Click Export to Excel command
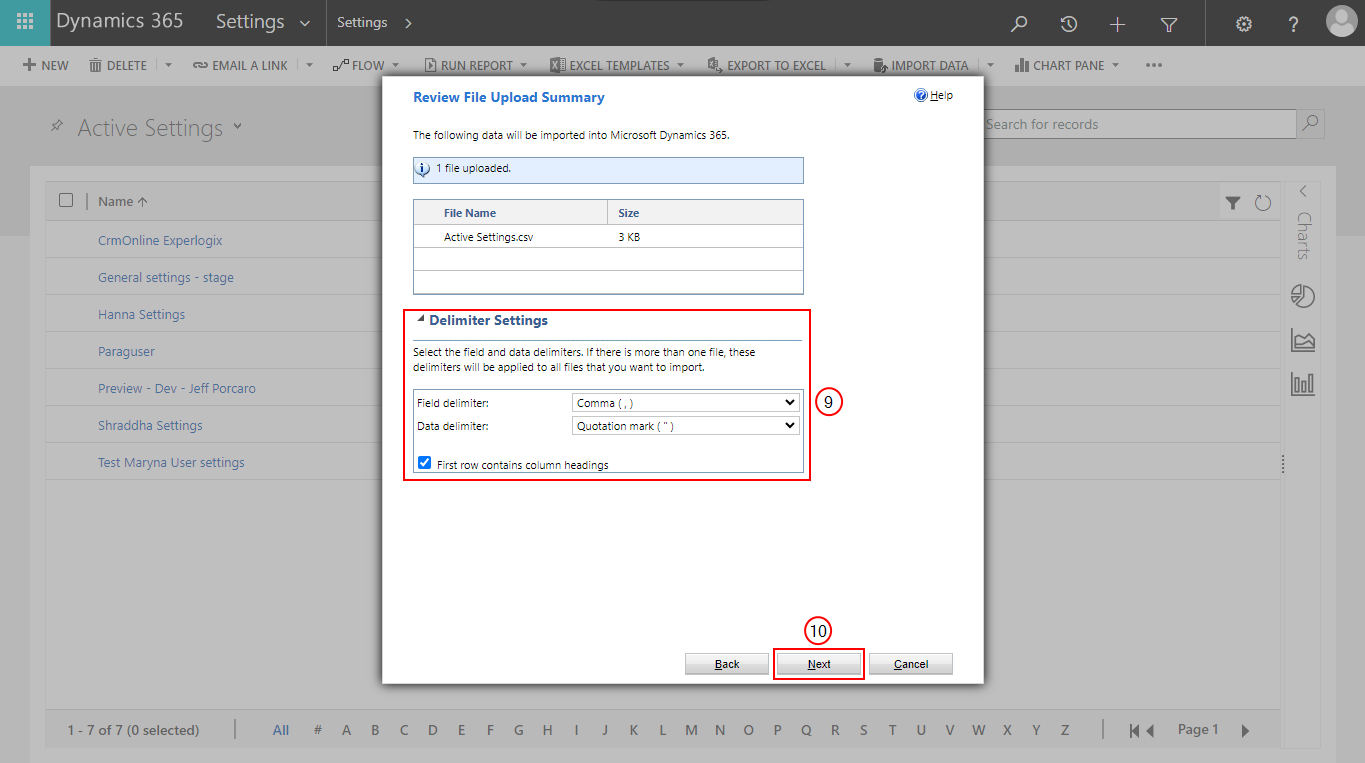The image size is (1365, 763). [x=767, y=65]
